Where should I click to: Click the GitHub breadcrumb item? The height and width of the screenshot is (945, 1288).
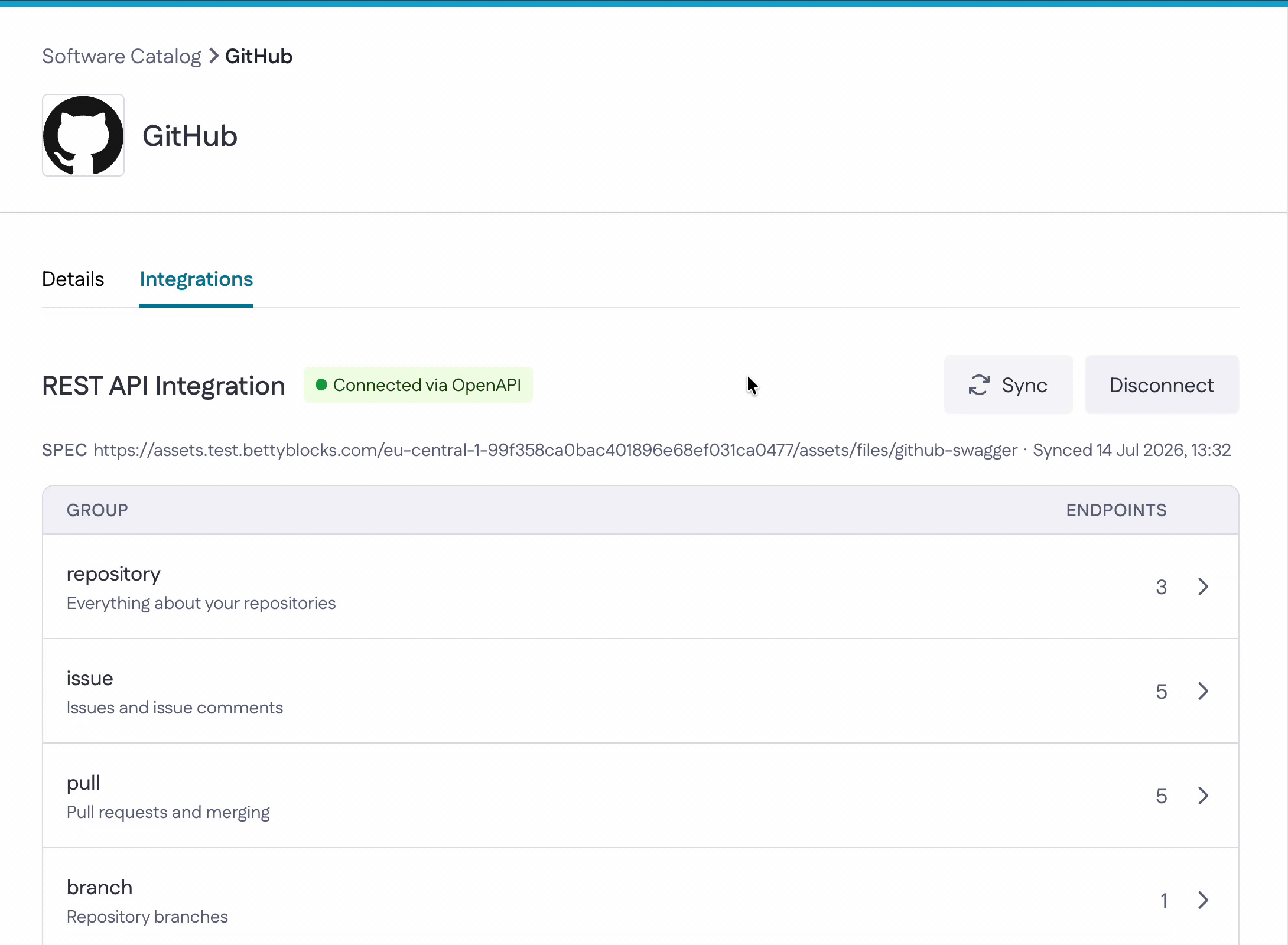pyautogui.click(x=259, y=56)
